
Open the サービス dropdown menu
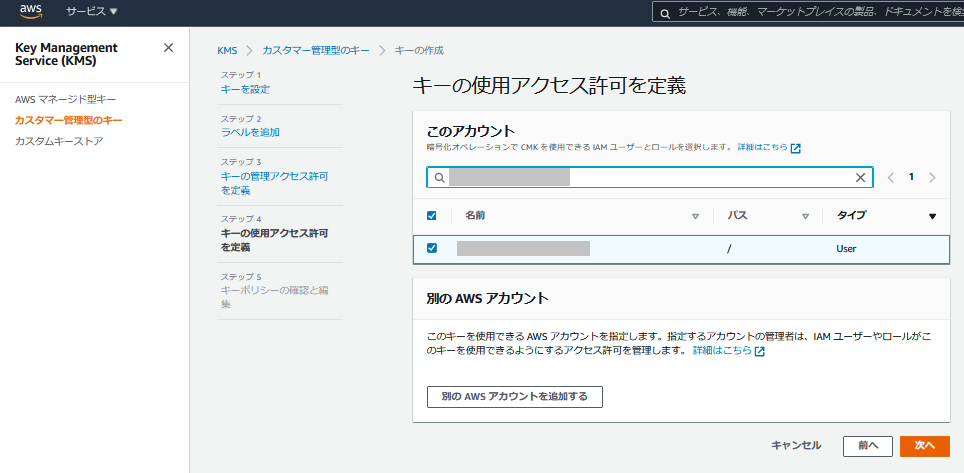point(91,12)
